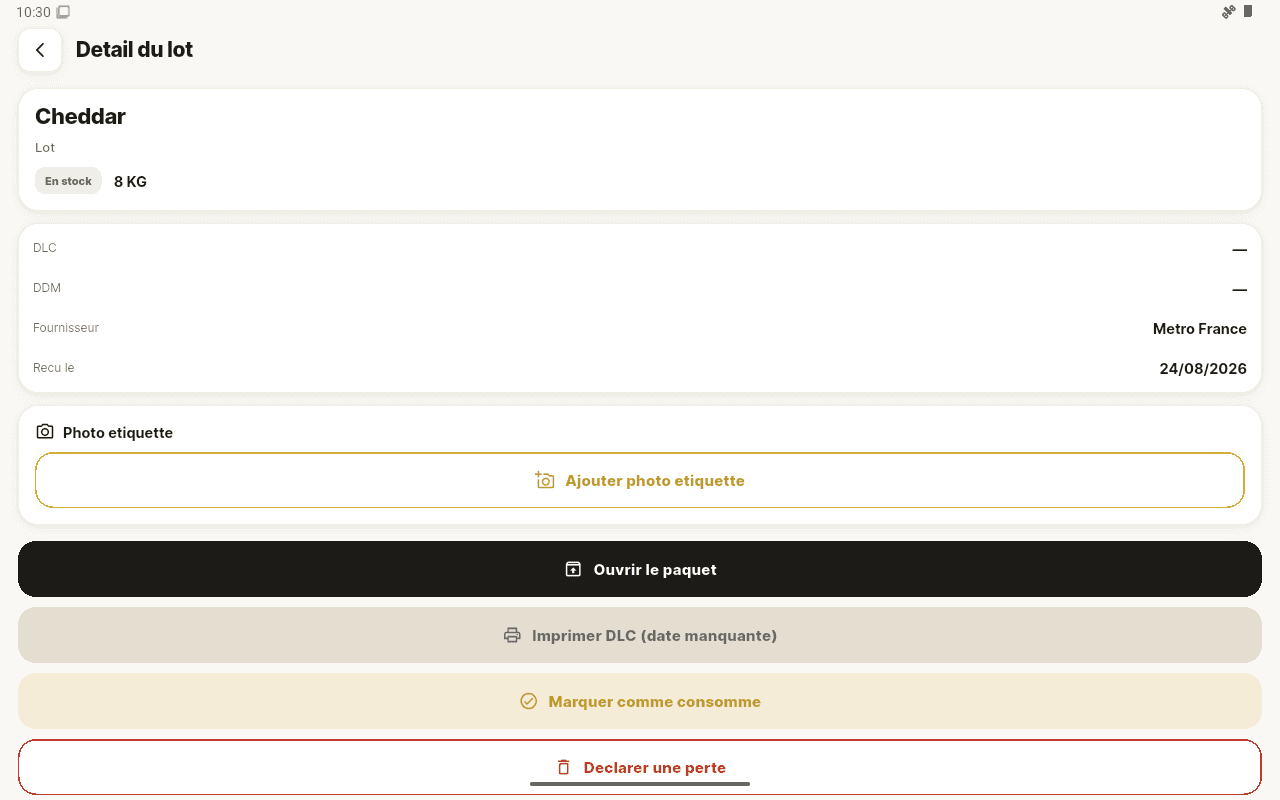Screen dimensions: 1280x800
Task: Go back using the arrow button
Action: coord(40,50)
